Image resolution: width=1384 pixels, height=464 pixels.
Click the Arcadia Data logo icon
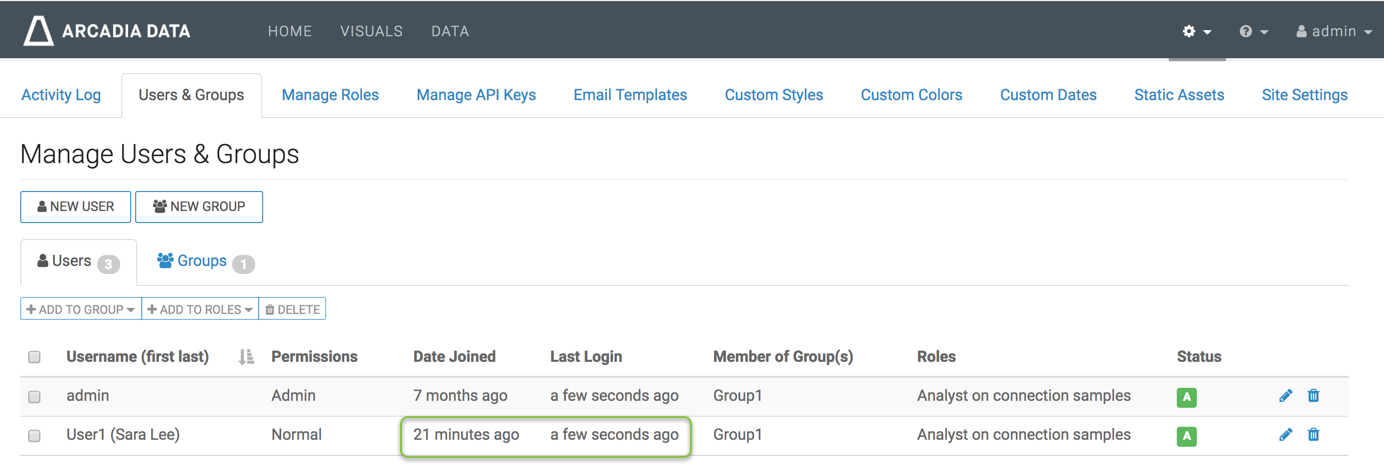38,31
